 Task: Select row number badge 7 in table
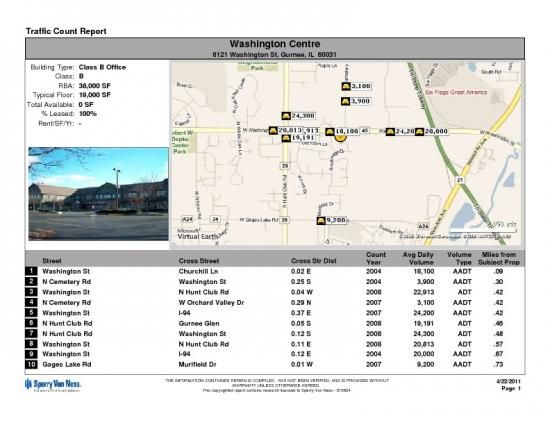(31, 333)
